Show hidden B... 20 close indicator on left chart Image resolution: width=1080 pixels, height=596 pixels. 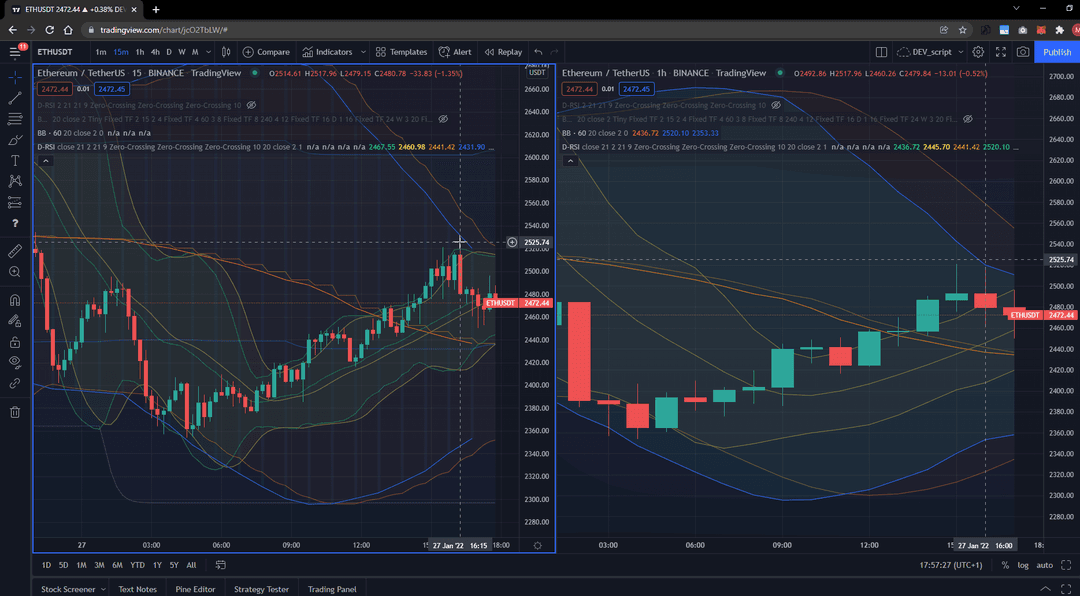tap(443, 119)
